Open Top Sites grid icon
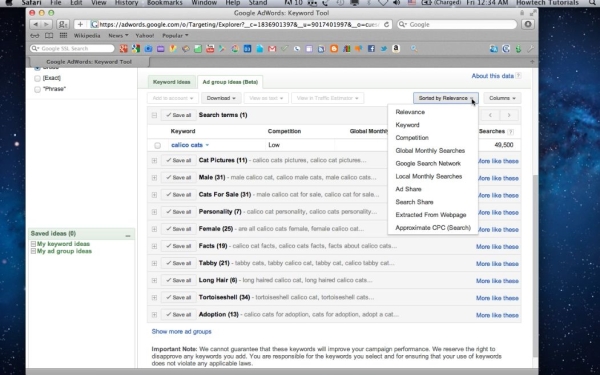This screenshot has width=600, height=375. click(x=64, y=36)
